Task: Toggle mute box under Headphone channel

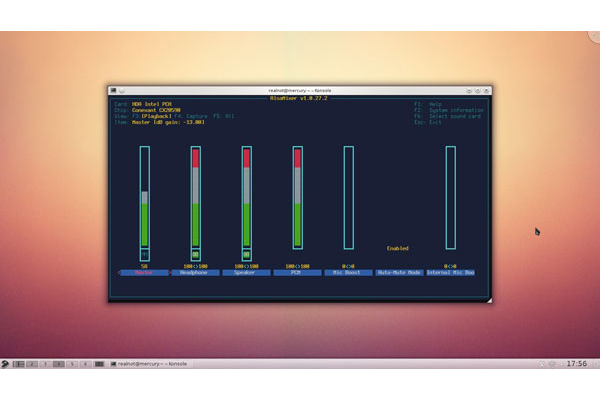Action: coord(196,255)
